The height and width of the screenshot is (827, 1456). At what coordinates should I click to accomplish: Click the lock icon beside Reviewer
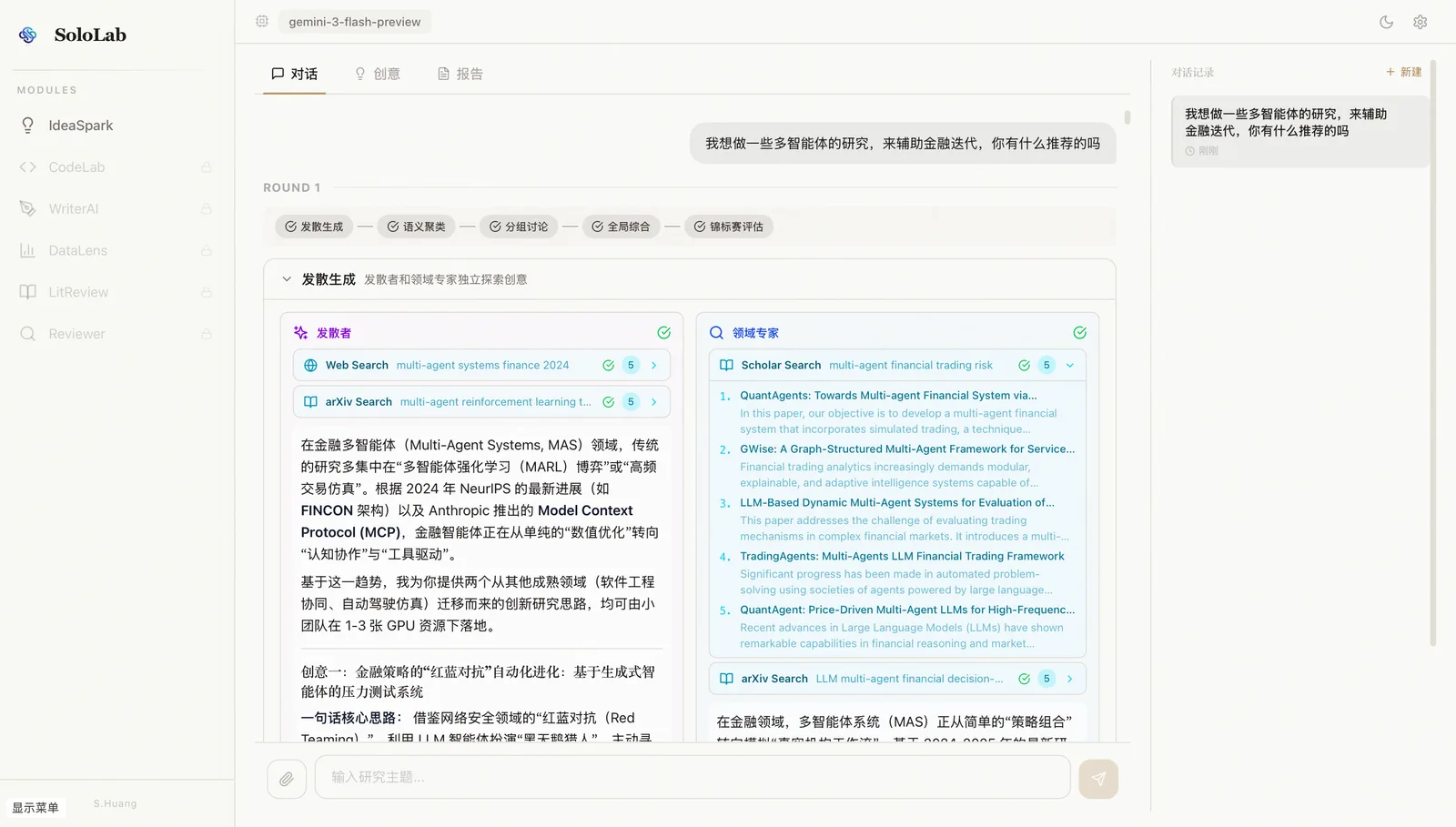[207, 334]
